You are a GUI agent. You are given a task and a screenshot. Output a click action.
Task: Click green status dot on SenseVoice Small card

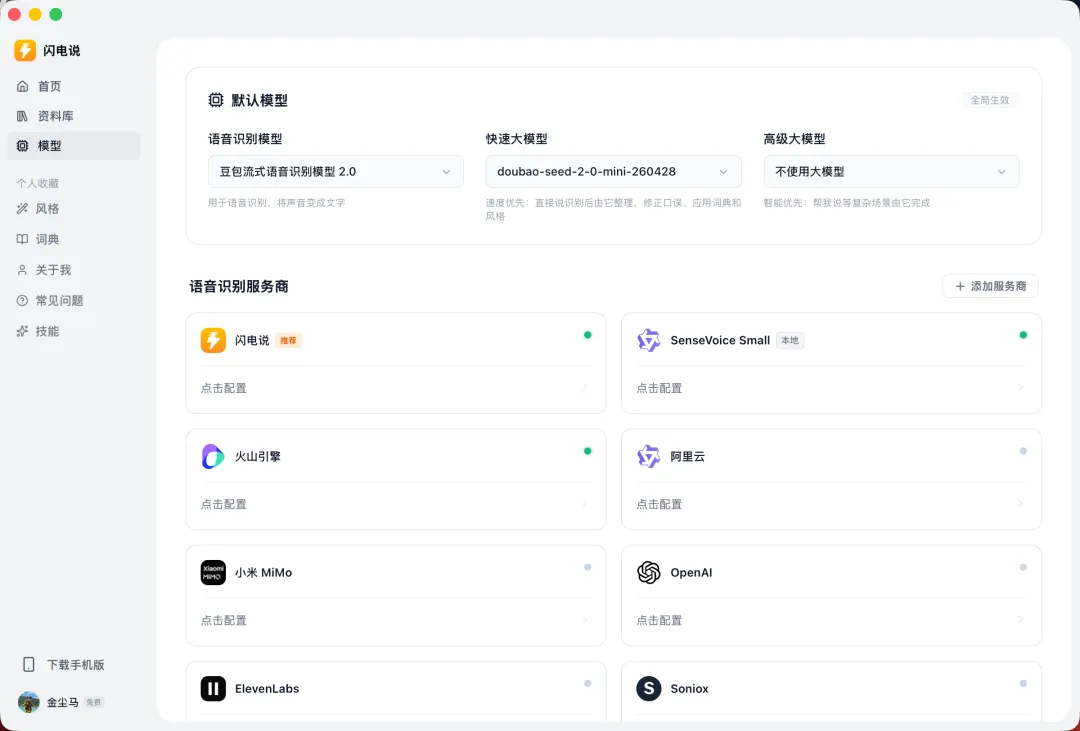click(x=1023, y=335)
